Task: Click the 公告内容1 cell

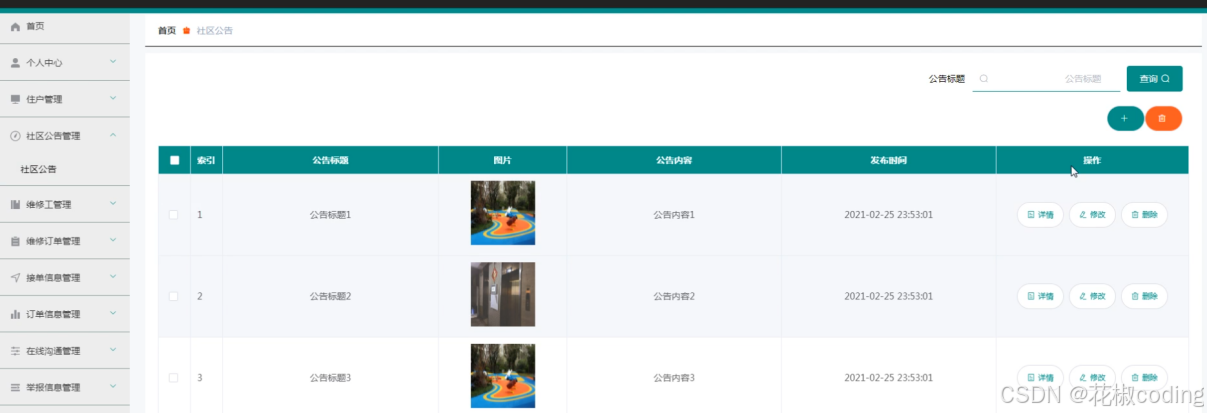Action: [674, 214]
